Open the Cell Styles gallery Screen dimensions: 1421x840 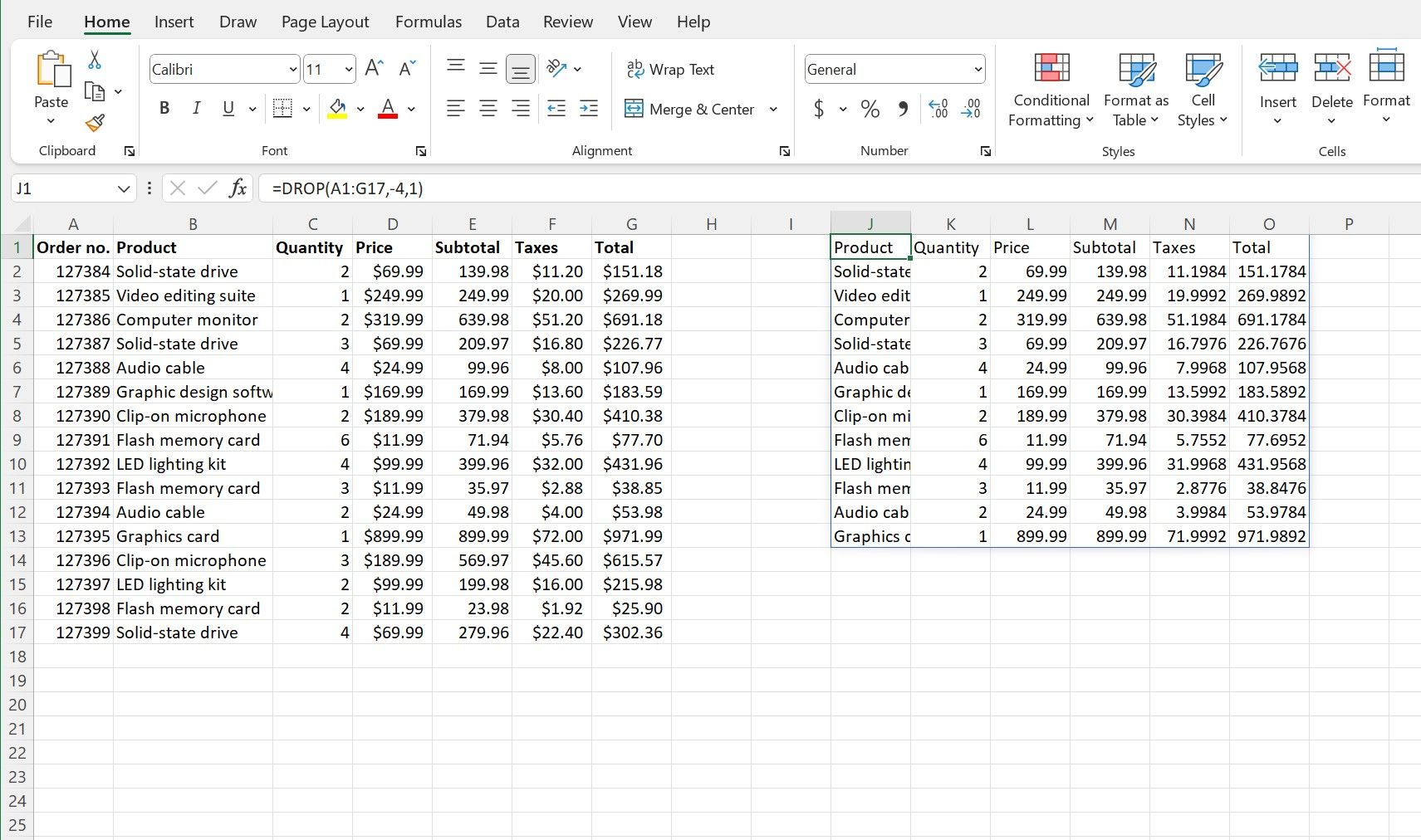1203,89
